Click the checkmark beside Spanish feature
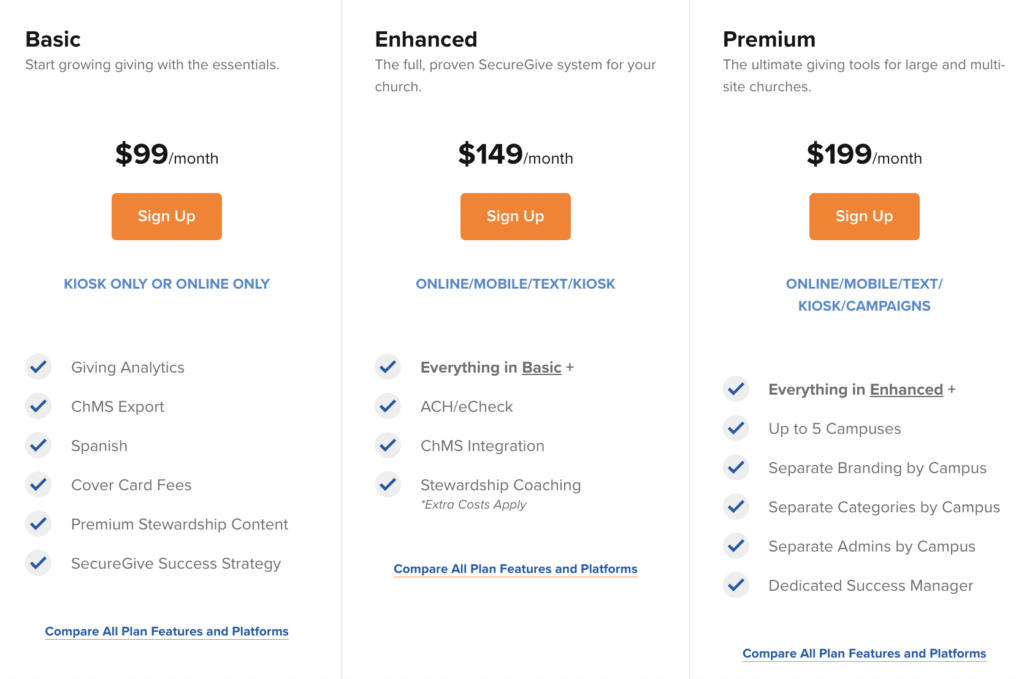The width and height of the screenshot is (1024, 679). [x=38, y=445]
